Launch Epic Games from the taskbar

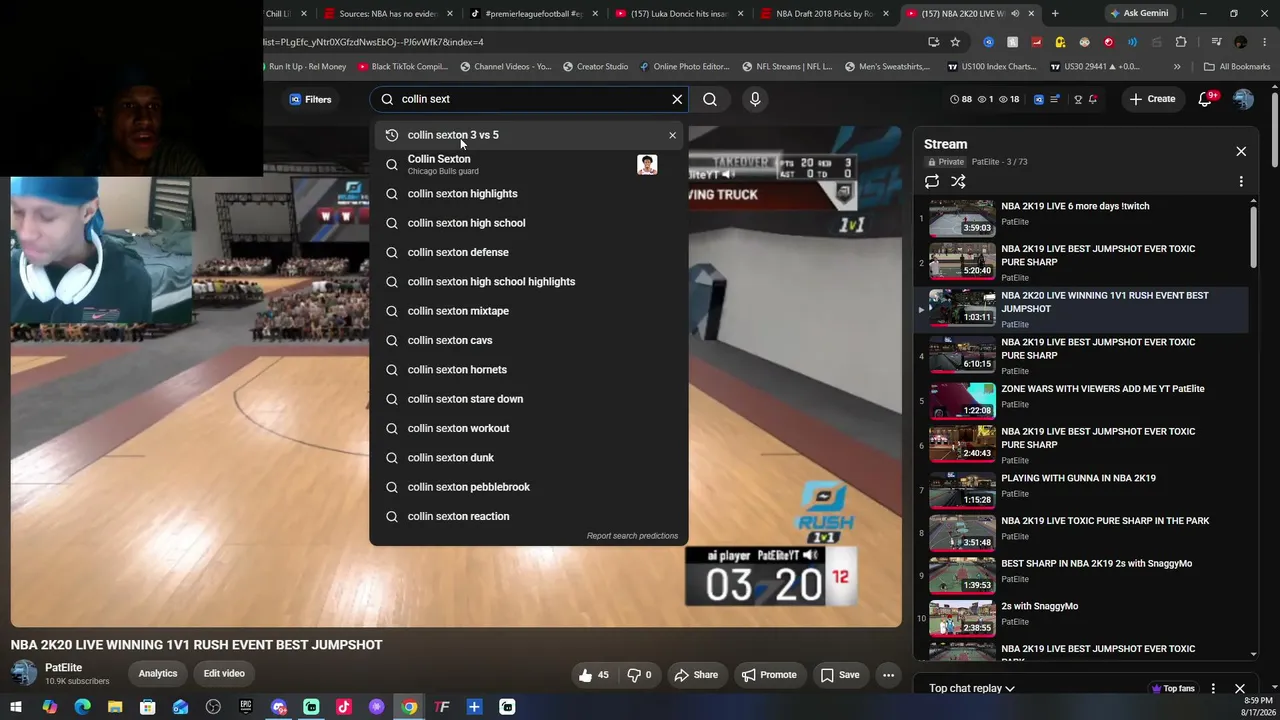point(246,707)
